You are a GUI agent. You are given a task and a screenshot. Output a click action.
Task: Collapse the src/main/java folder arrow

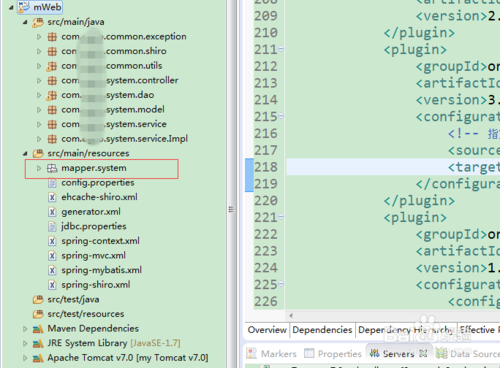pos(25,22)
